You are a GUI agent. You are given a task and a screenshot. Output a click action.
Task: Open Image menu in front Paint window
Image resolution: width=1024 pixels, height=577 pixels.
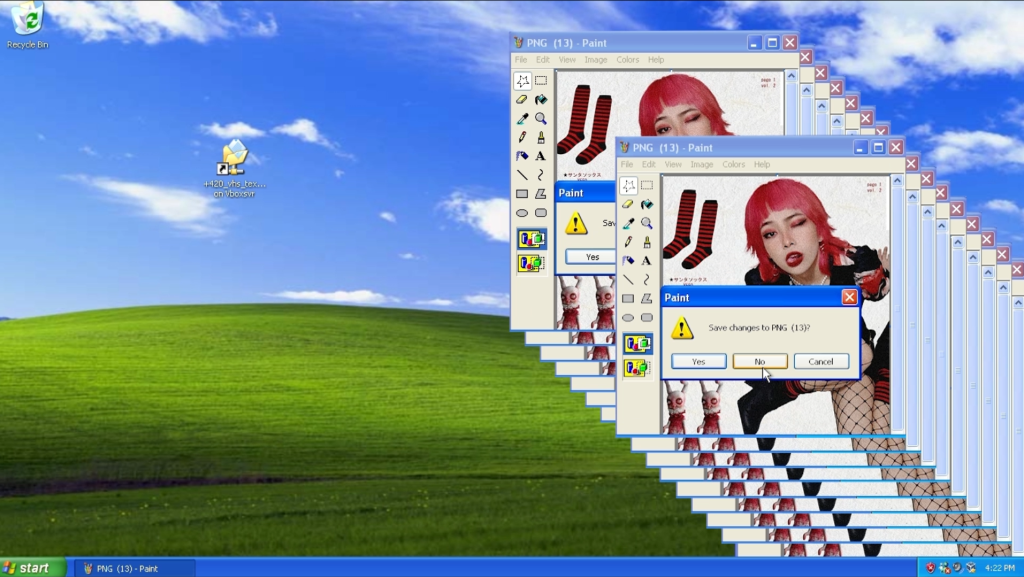(x=702, y=164)
